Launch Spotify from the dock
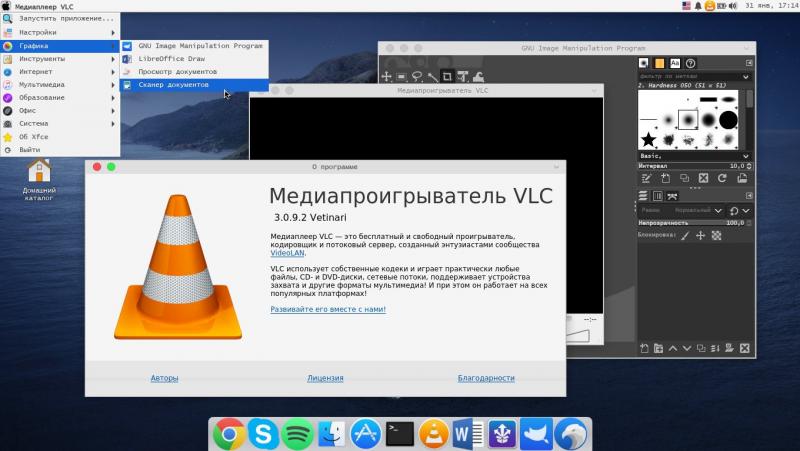Screen dimensions: 800x451 (297, 434)
